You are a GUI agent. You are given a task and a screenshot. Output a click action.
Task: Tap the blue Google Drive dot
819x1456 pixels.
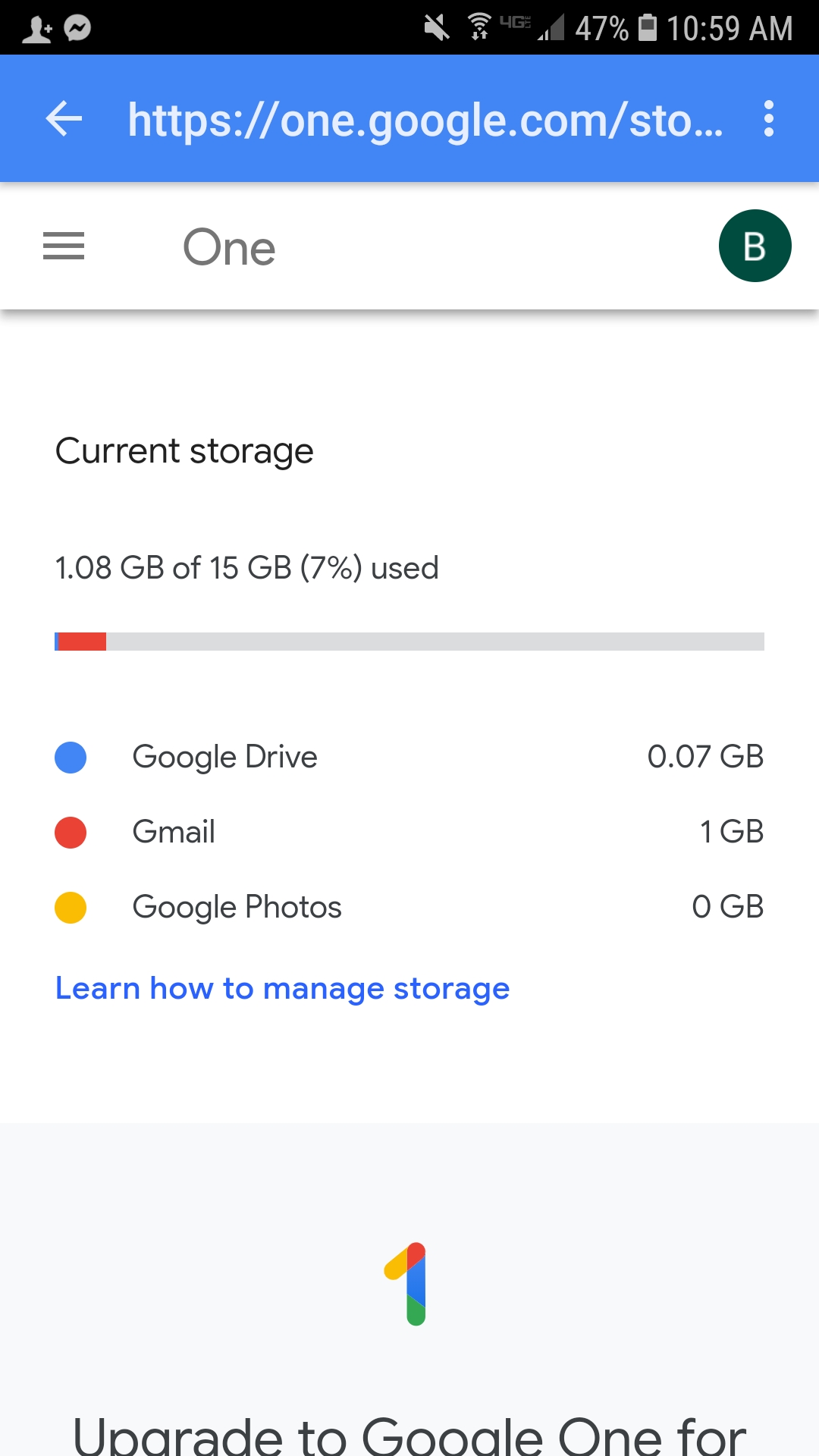(71, 758)
